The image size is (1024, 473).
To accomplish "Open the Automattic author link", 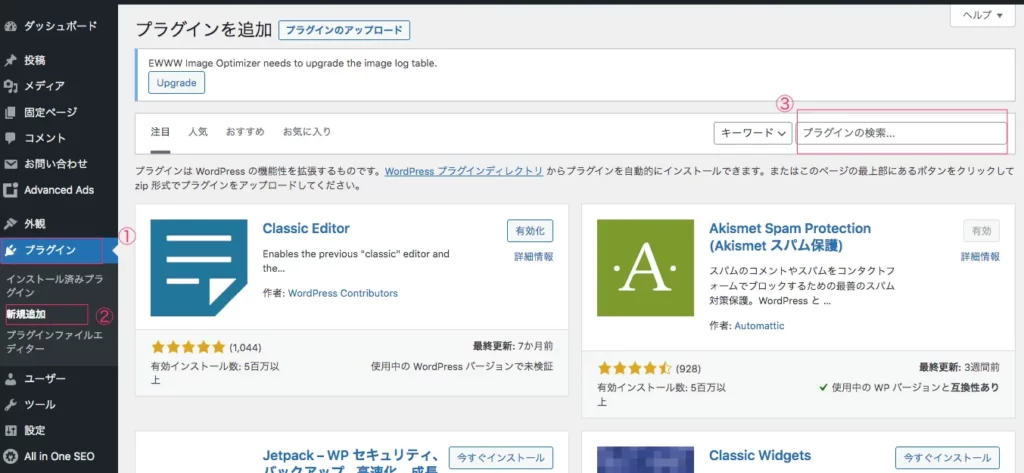I will 760,325.
